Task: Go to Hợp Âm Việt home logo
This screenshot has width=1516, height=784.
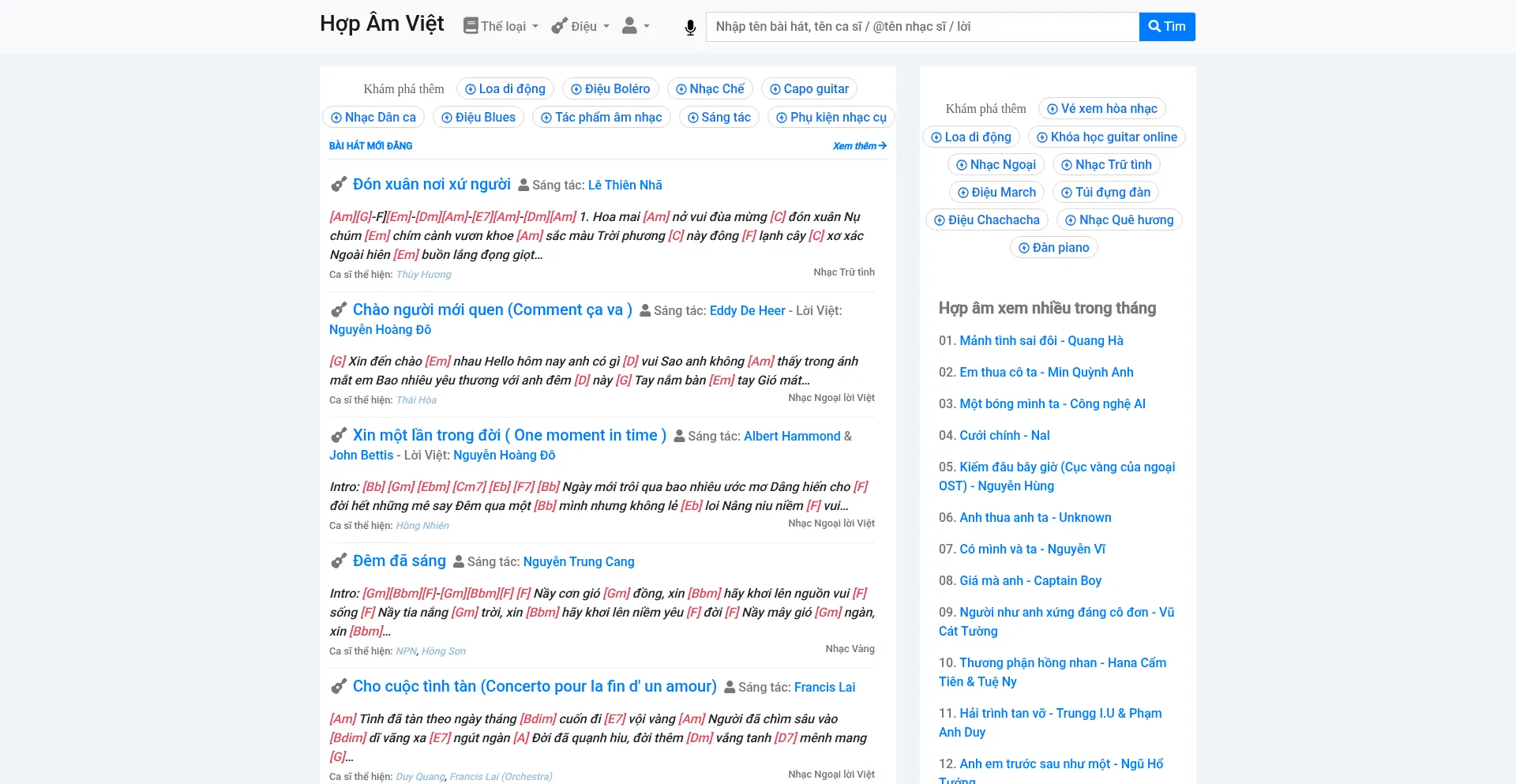Action: (x=382, y=24)
